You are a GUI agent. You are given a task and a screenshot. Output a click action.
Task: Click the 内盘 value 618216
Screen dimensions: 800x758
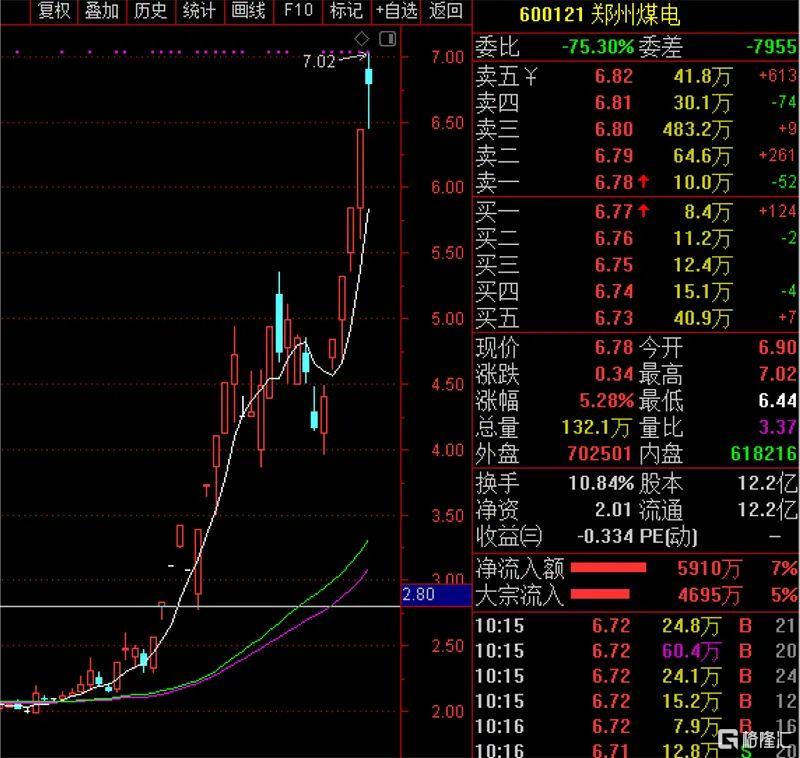763,453
